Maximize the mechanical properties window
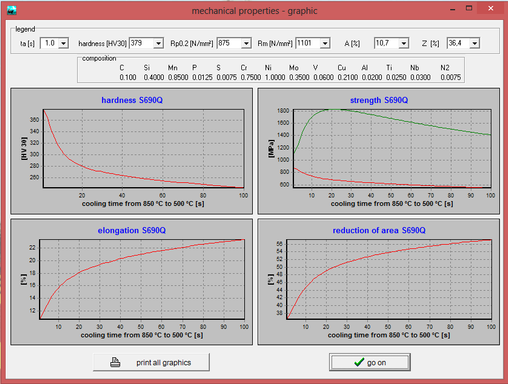The width and height of the screenshot is (508, 384). pos(469,9)
